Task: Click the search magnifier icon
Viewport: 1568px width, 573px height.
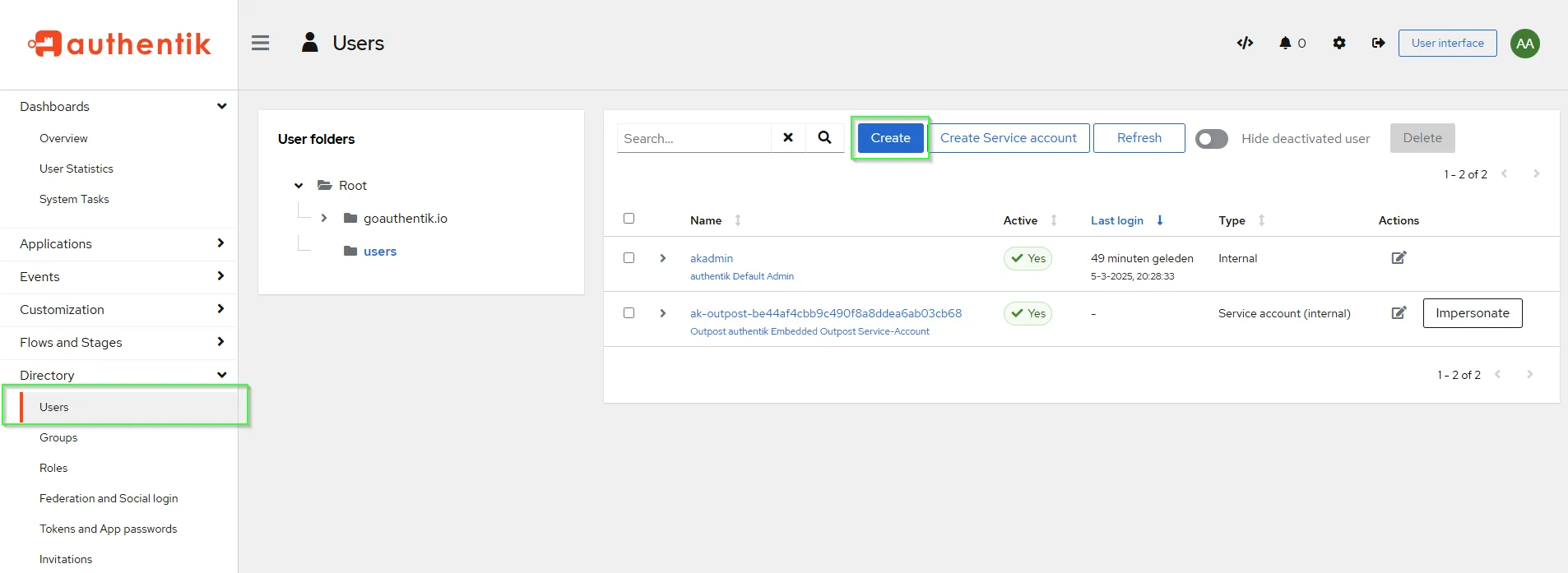Action: (x=824, y=138)
